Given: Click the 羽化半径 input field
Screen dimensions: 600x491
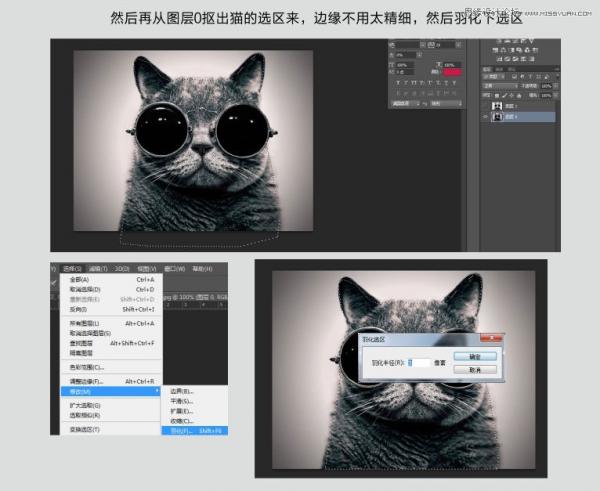Looking at the screenshot, I should point(420,361).
